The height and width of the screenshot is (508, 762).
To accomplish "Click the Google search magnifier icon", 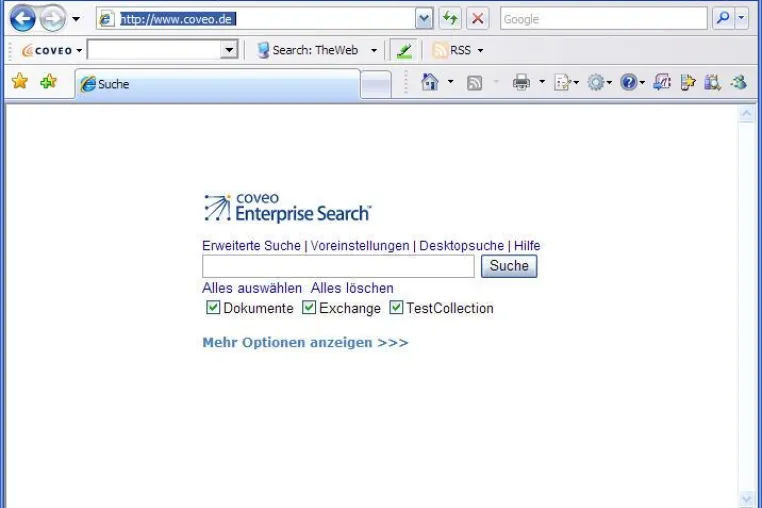I will coord(723,18).
